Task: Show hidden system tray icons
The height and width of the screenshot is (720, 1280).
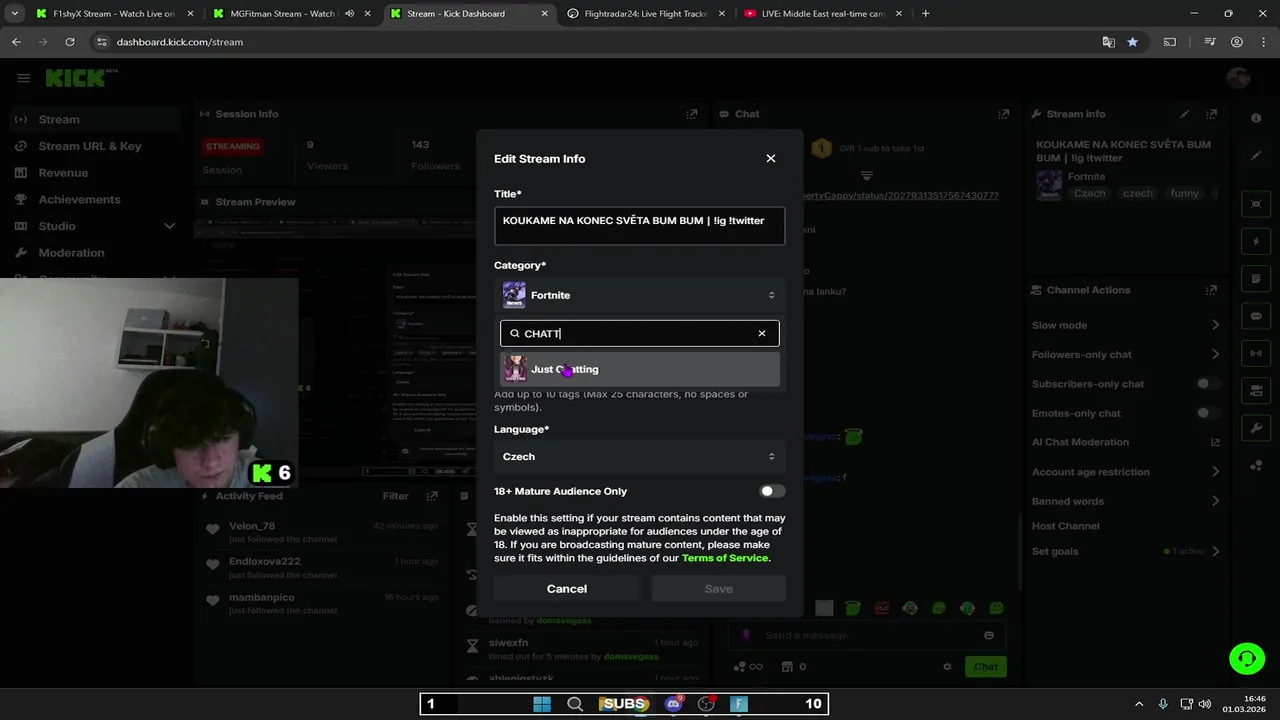Action: point(1138,704)
